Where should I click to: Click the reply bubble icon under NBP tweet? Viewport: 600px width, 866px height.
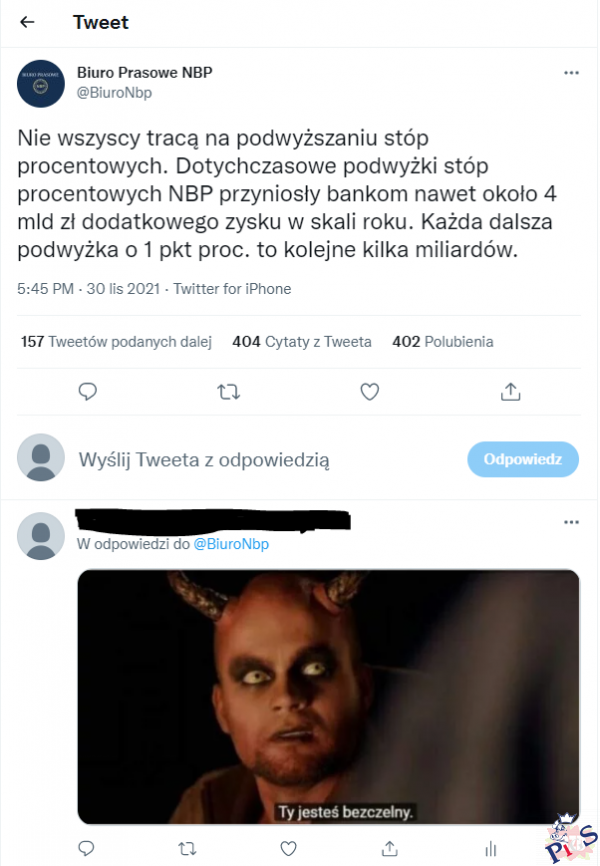(87, 392)
